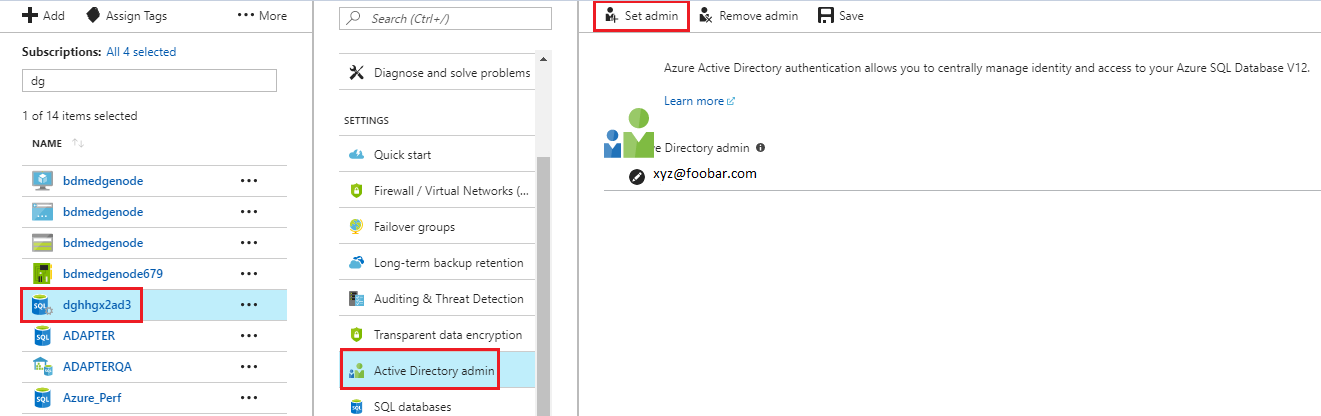Click the xyz@foobar.com admin value
This screenshot has width=1321, height=416.
pyautogui.click(x=705, y=173)
